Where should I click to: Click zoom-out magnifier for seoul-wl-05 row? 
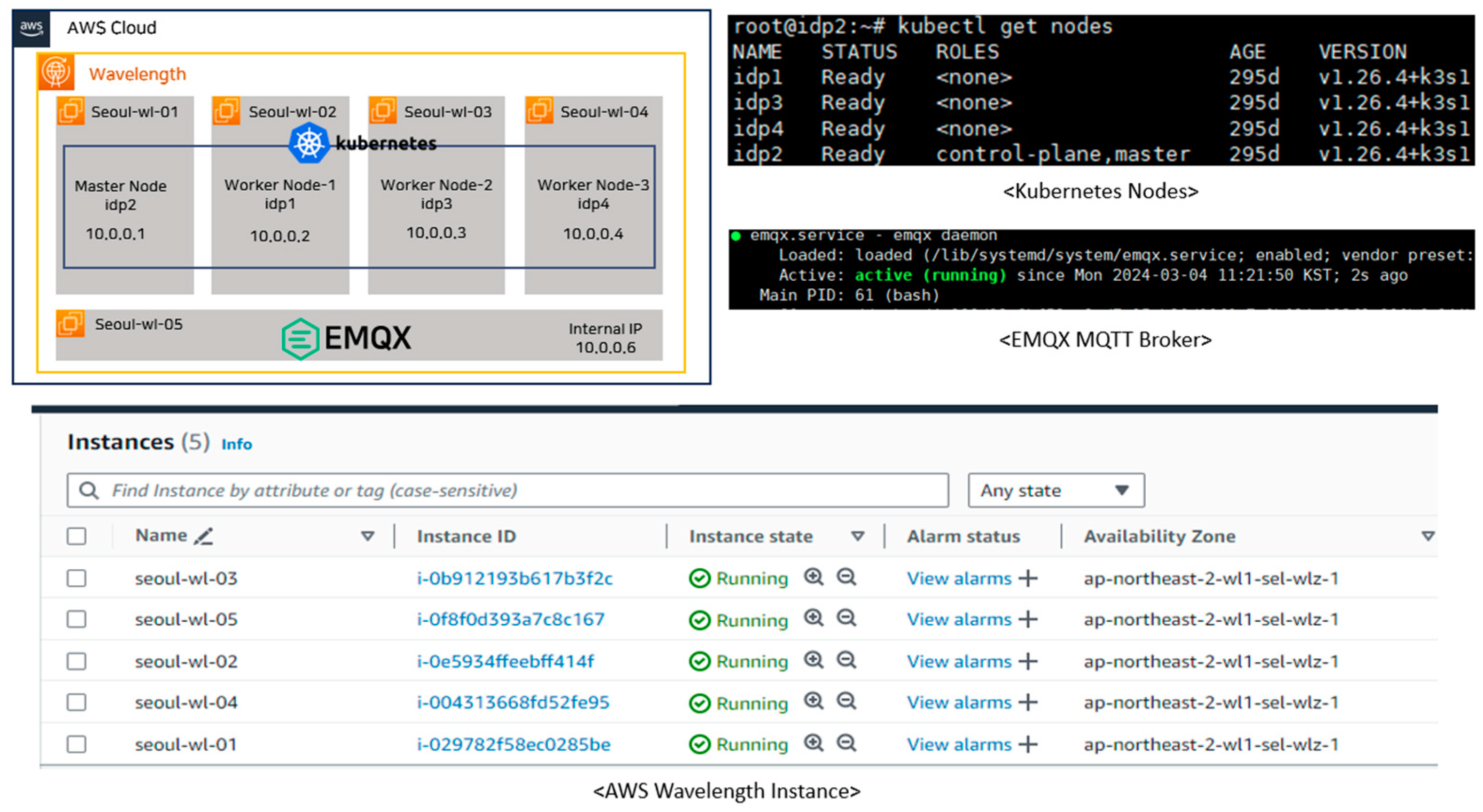pyautogui.click(x=846, y=618)
